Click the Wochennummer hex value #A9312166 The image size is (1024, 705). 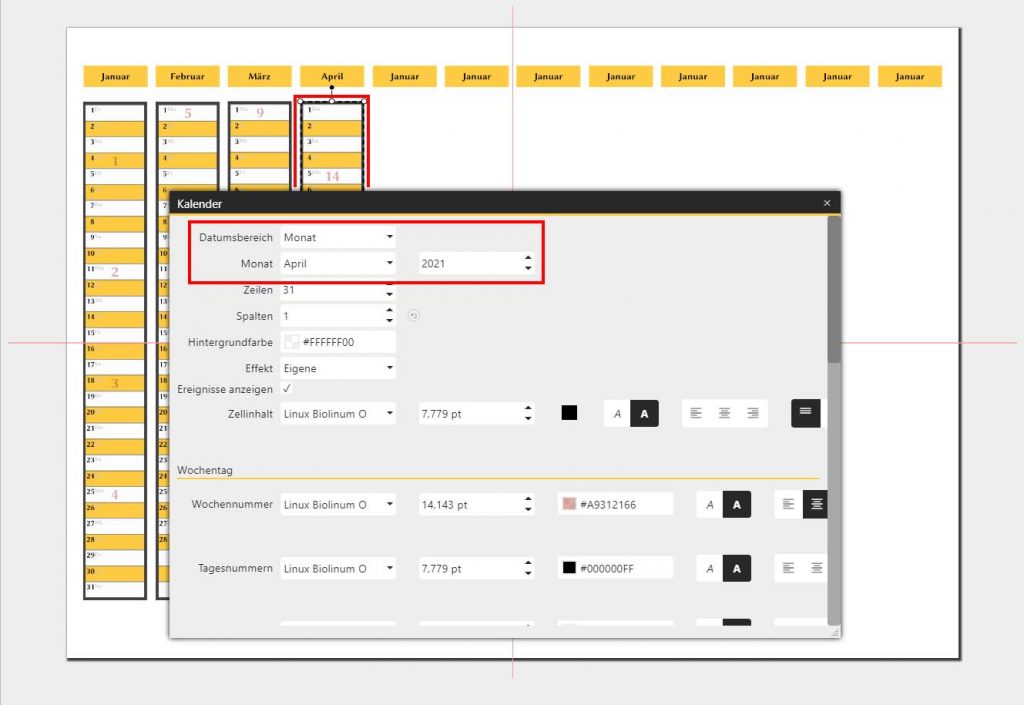click(x=608, y=505)
